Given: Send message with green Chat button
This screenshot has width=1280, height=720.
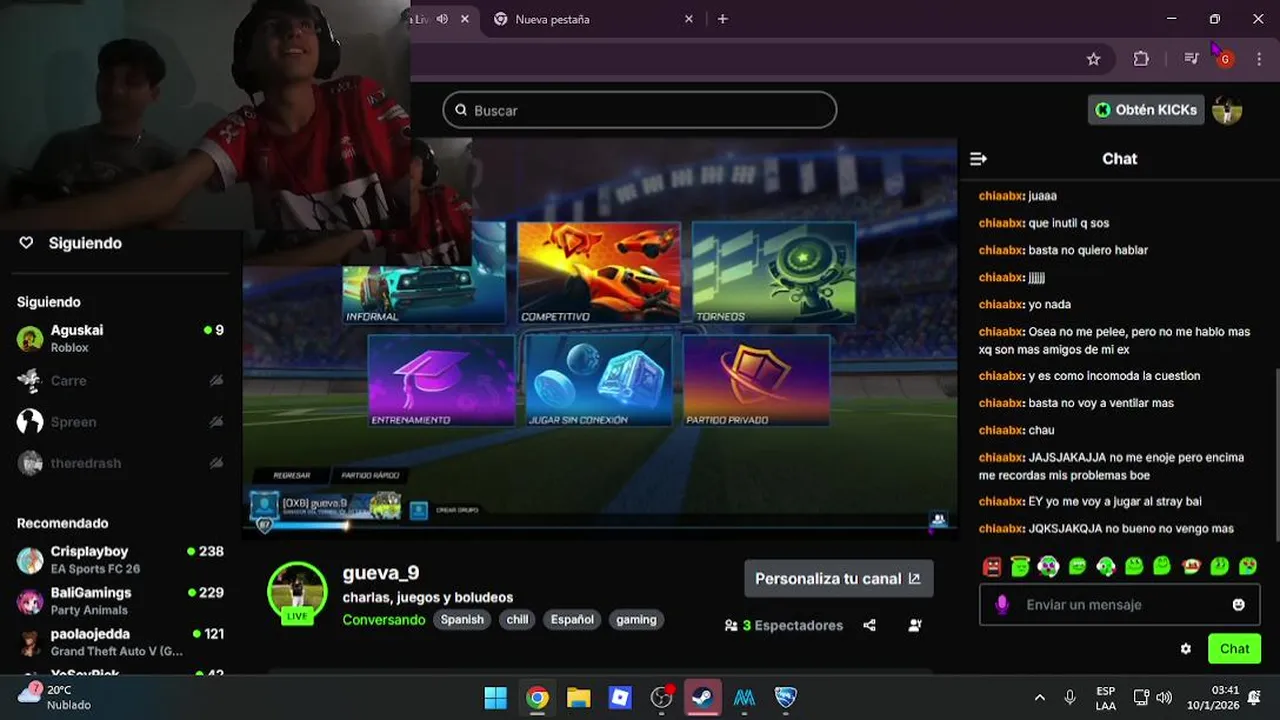Looking at the screenshot, I should [x=1234, y=649].
